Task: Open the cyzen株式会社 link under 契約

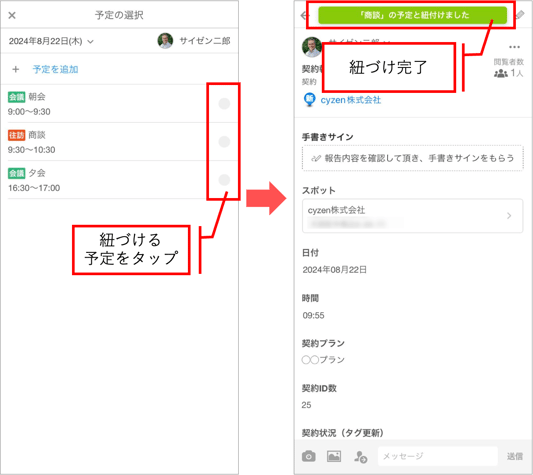Action: [350, 100]
